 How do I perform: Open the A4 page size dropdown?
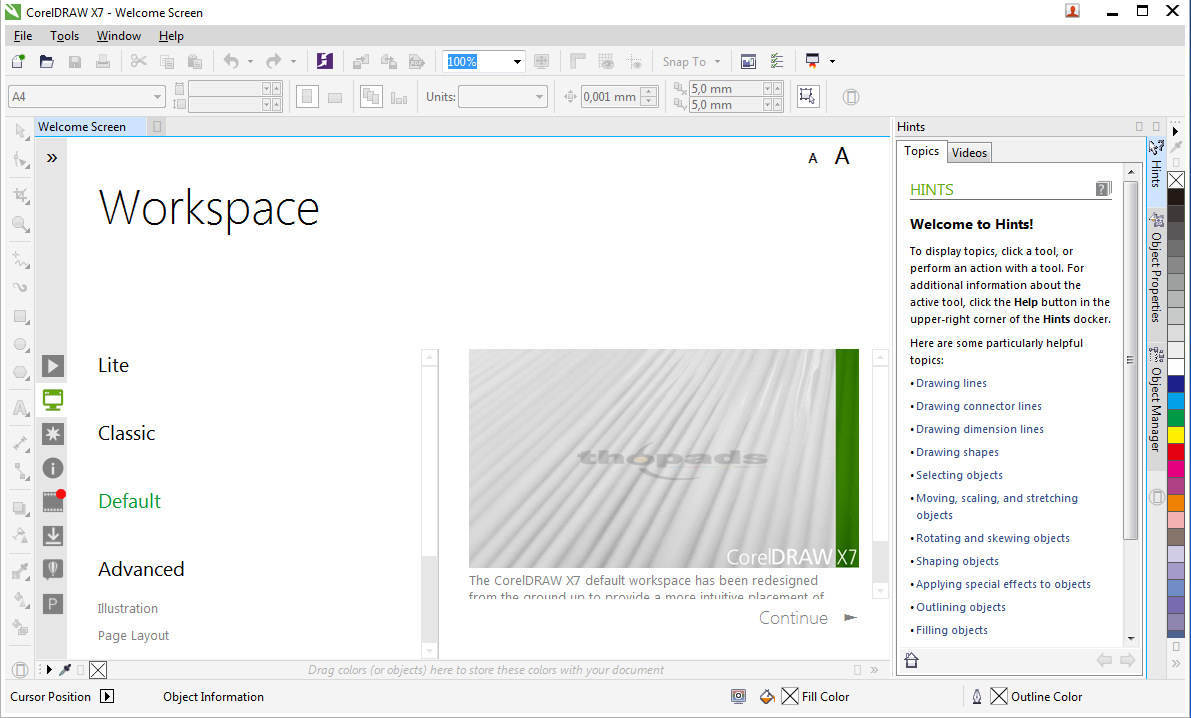pos(157,96)
